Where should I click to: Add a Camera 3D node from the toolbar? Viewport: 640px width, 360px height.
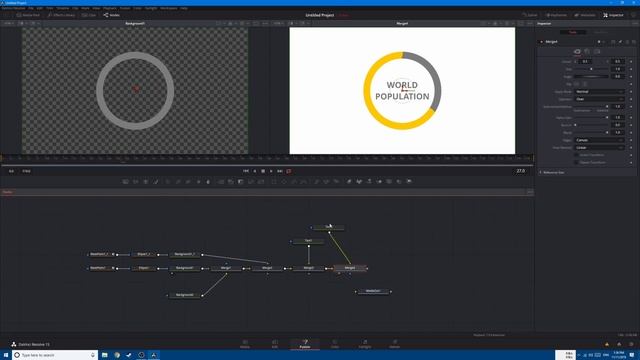[x=389, y=181]
